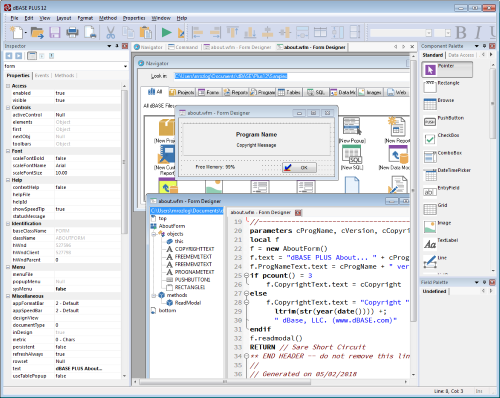Select the Grid component

[x=436, y=209]
